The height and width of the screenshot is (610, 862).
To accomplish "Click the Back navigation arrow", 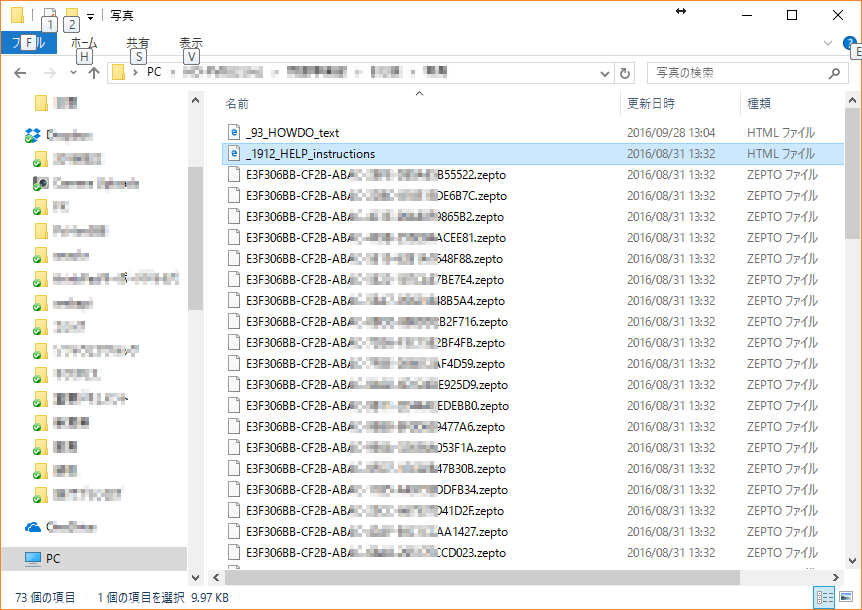I will [x=20, y=73].
